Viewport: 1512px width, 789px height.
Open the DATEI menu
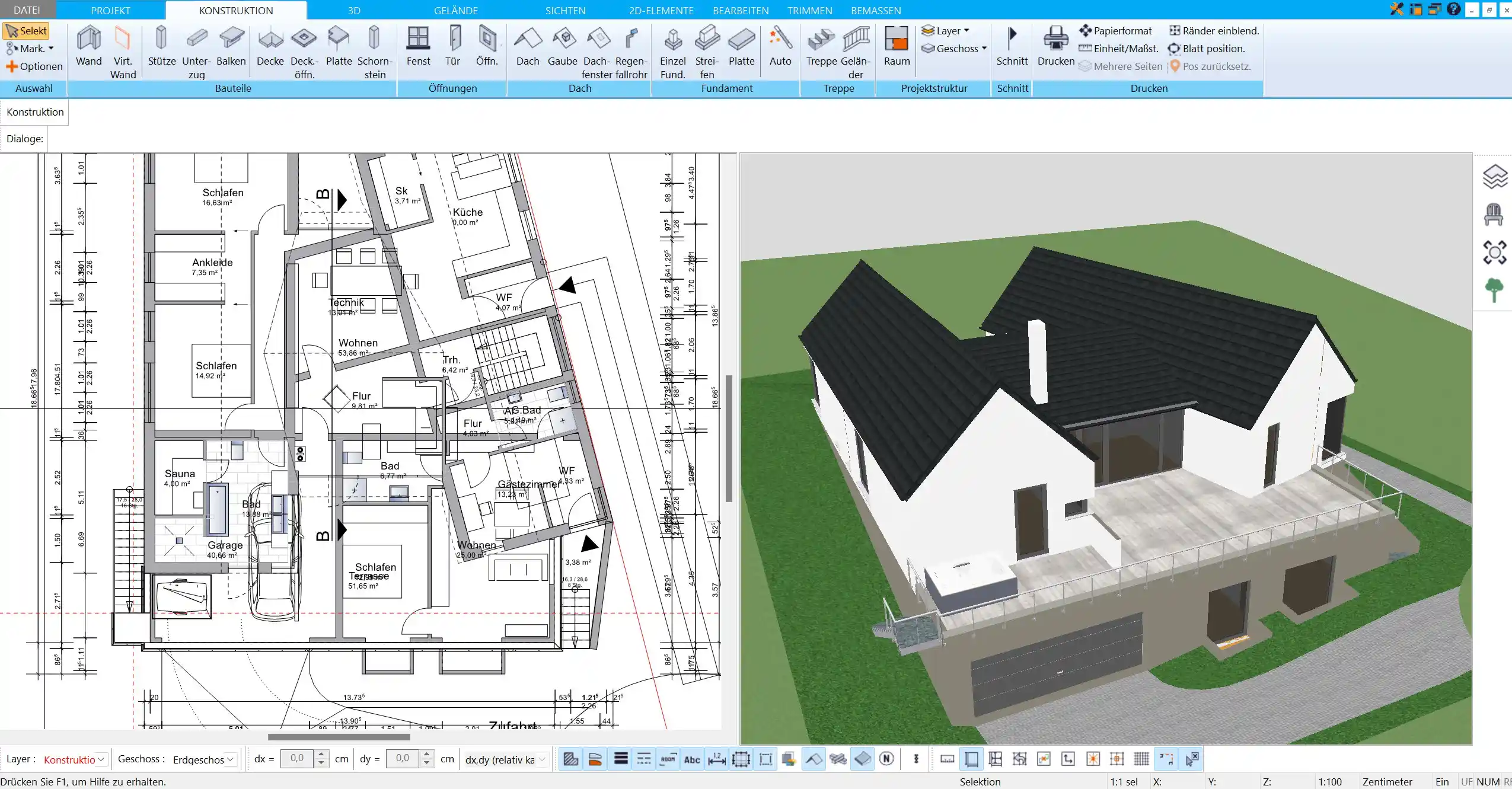(27, 10)
